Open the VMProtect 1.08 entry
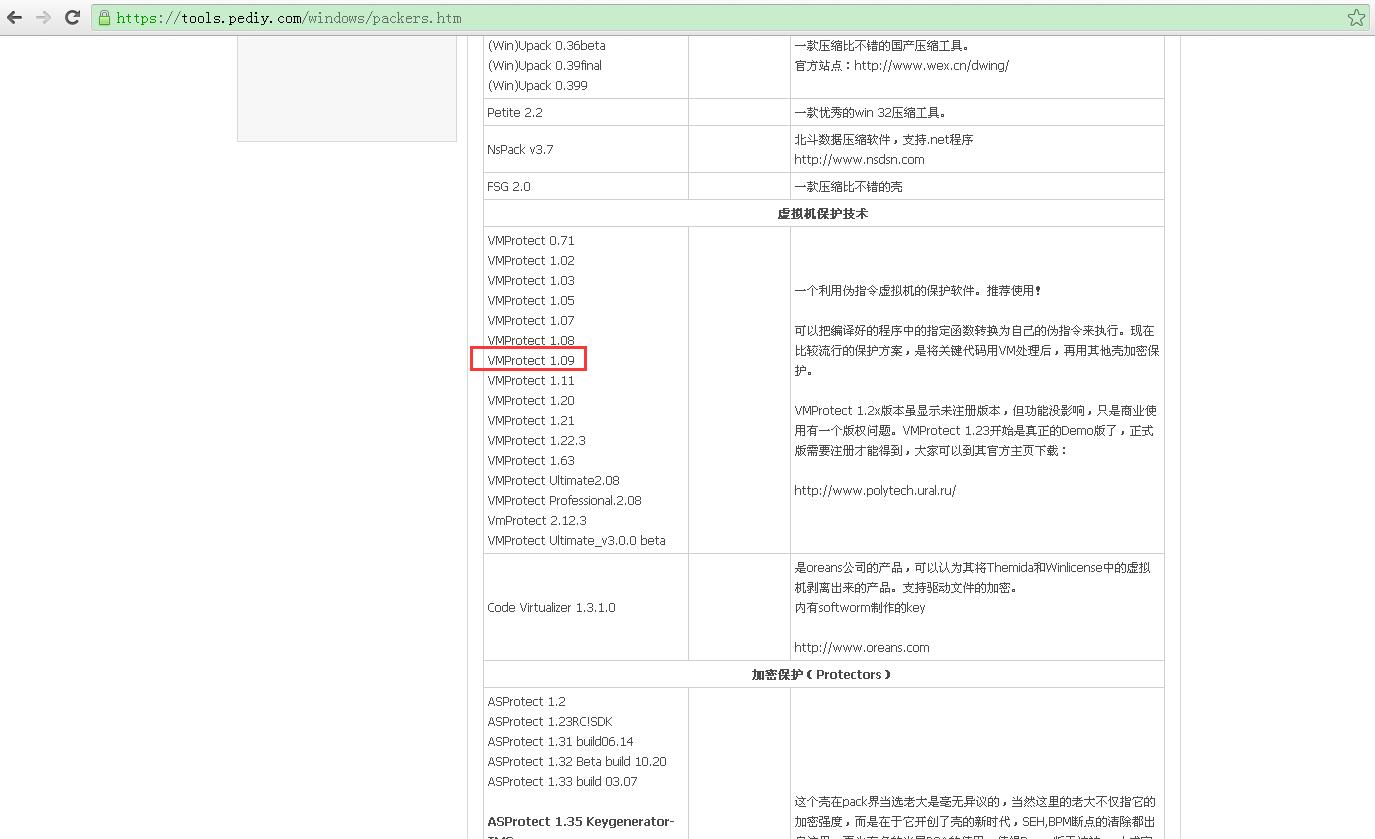The height and width of the screenshot is (839, 1375). pyautogui.click(x=531, y=340)
